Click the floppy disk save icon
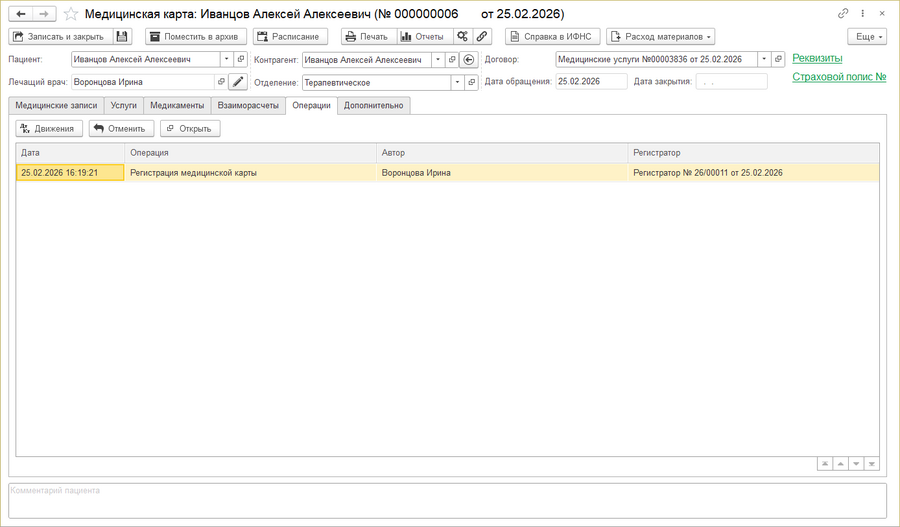Screen dimensions: 900x527 point(122,37)
